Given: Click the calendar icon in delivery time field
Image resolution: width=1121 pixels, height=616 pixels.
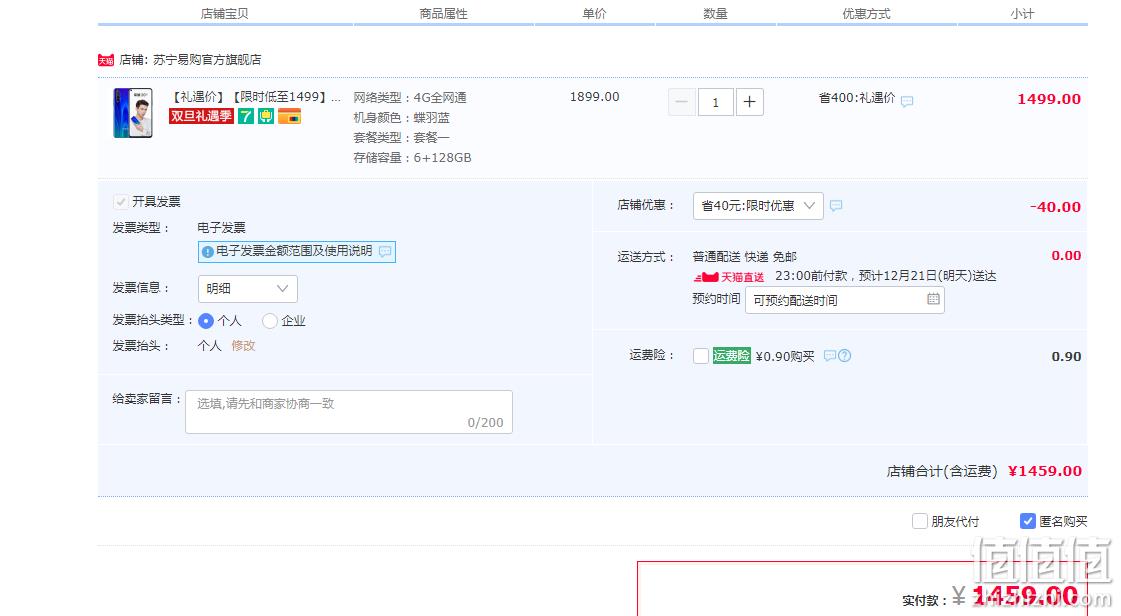Looking at the screenshot, I should [933, 299].
